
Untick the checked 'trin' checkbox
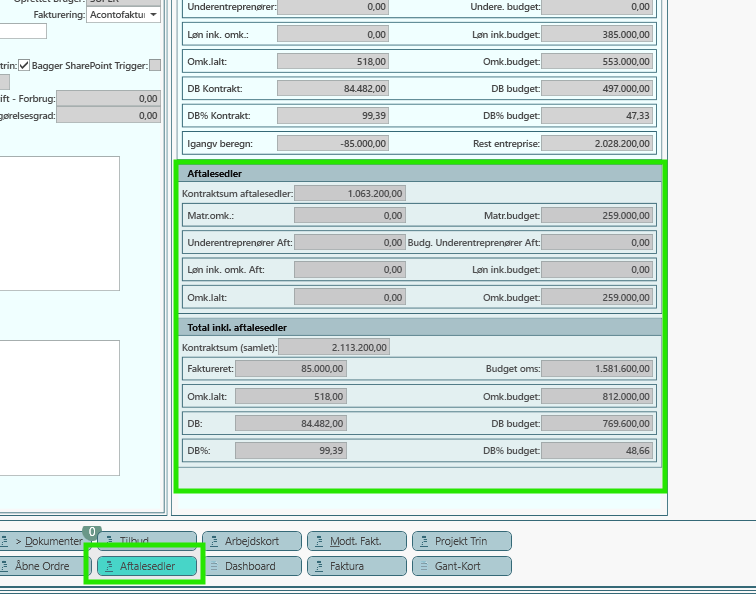[x=24, y=65]
